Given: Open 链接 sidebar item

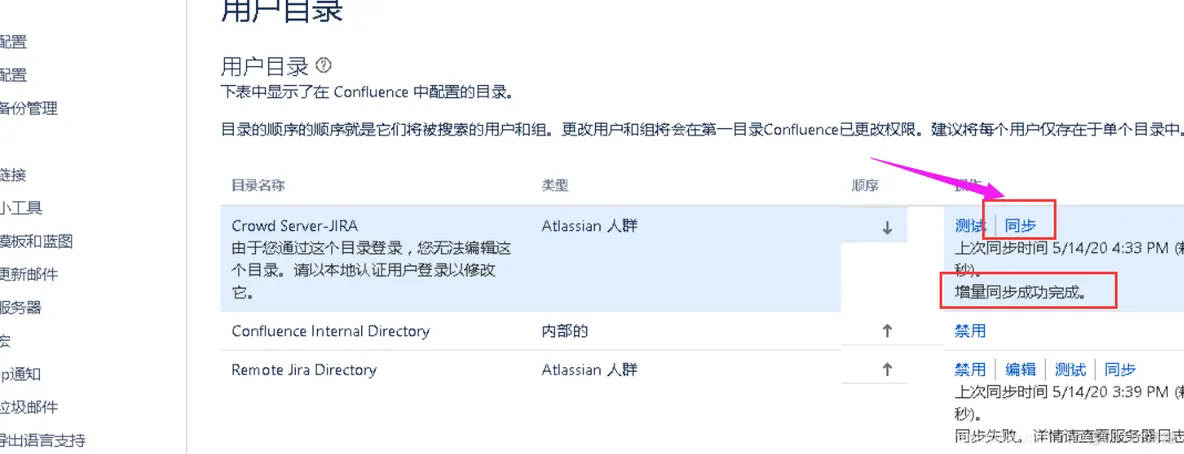Looking at the screenshot, I should [x=13, y=175].
